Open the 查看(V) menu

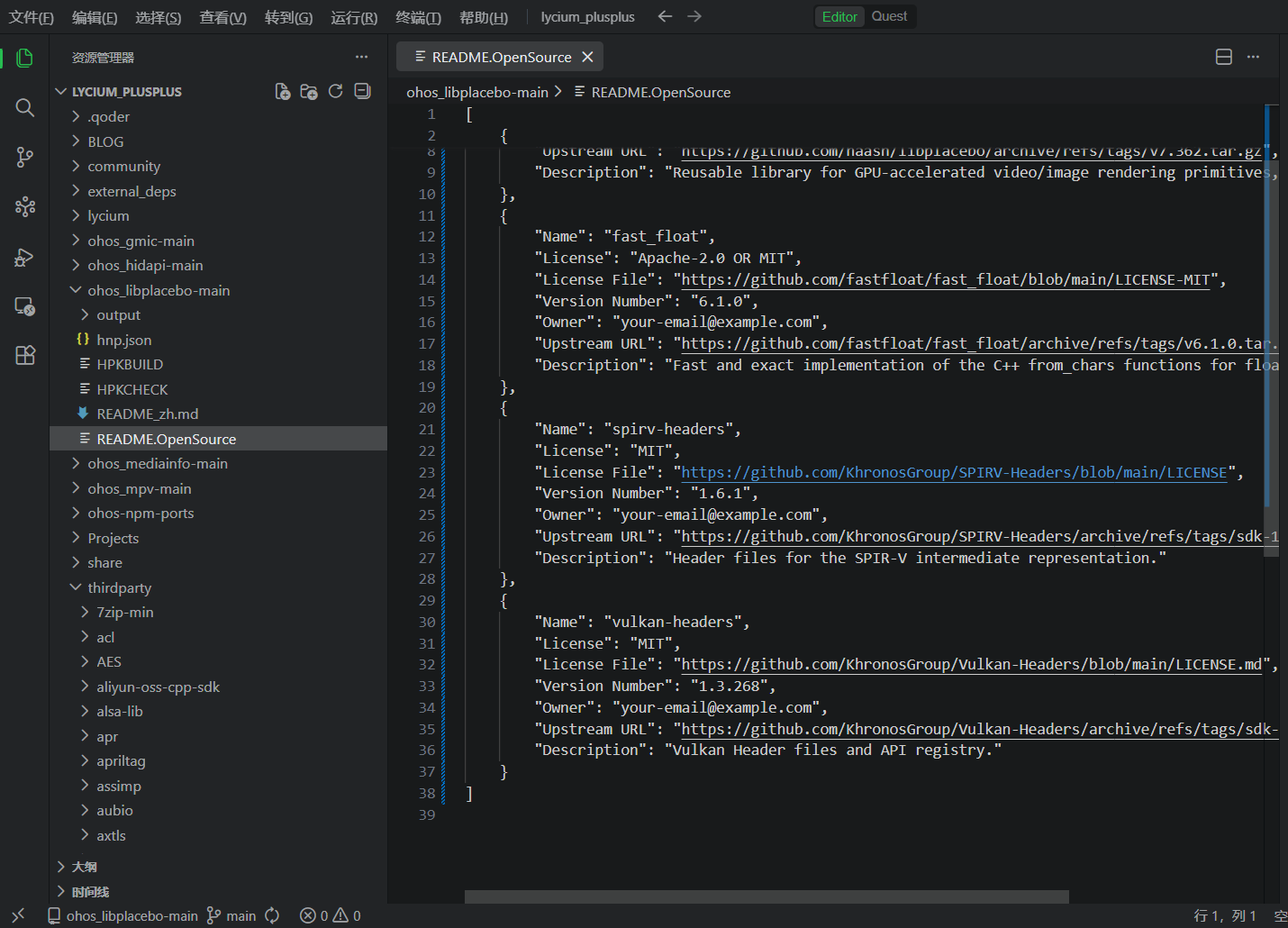point(222,17)
